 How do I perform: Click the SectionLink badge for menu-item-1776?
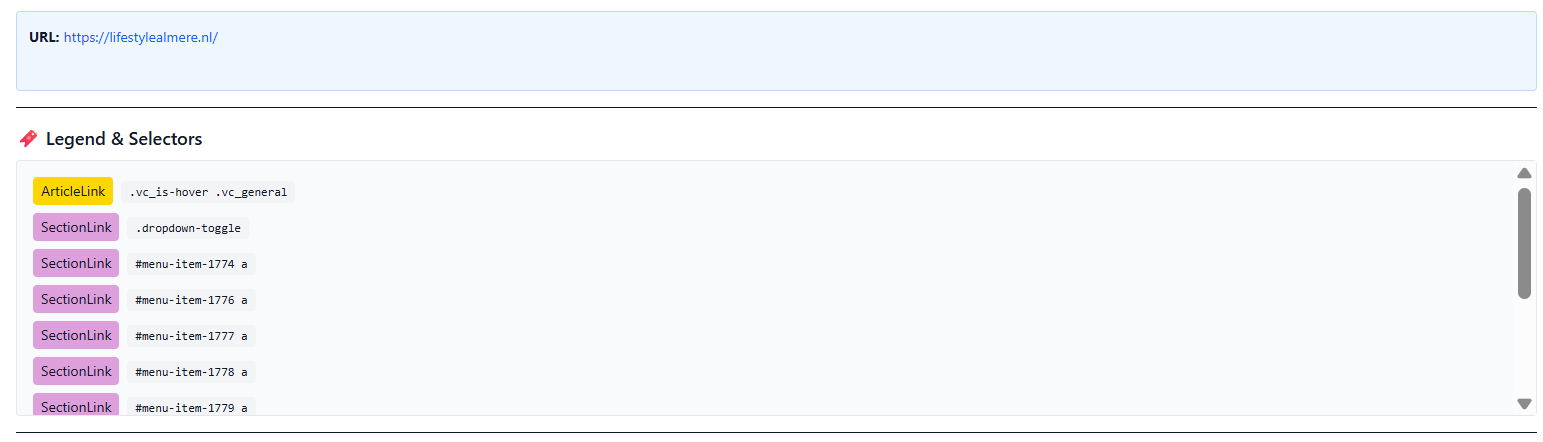tap(76, 299)
